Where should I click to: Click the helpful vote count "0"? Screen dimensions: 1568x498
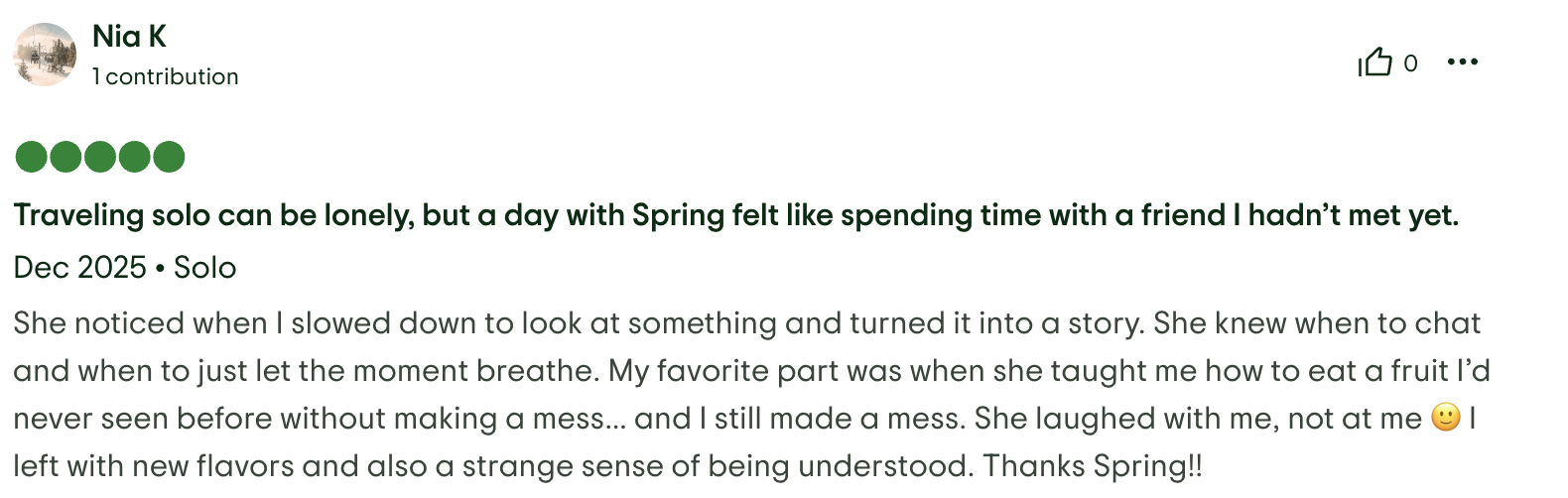click(x=1410, y=63)
